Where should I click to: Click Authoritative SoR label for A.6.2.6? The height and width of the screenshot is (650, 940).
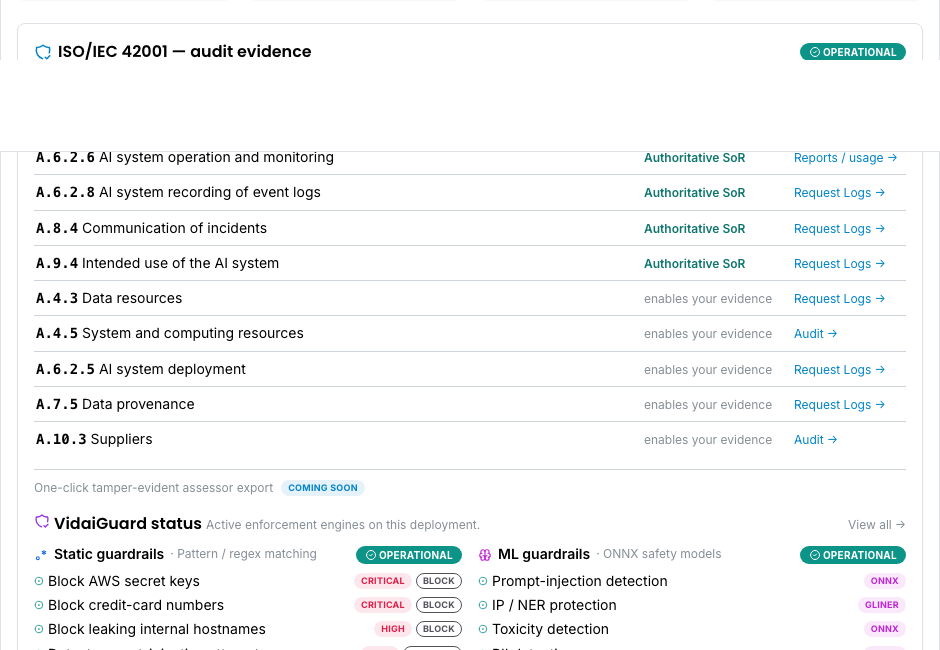click(x=694, y=158)
